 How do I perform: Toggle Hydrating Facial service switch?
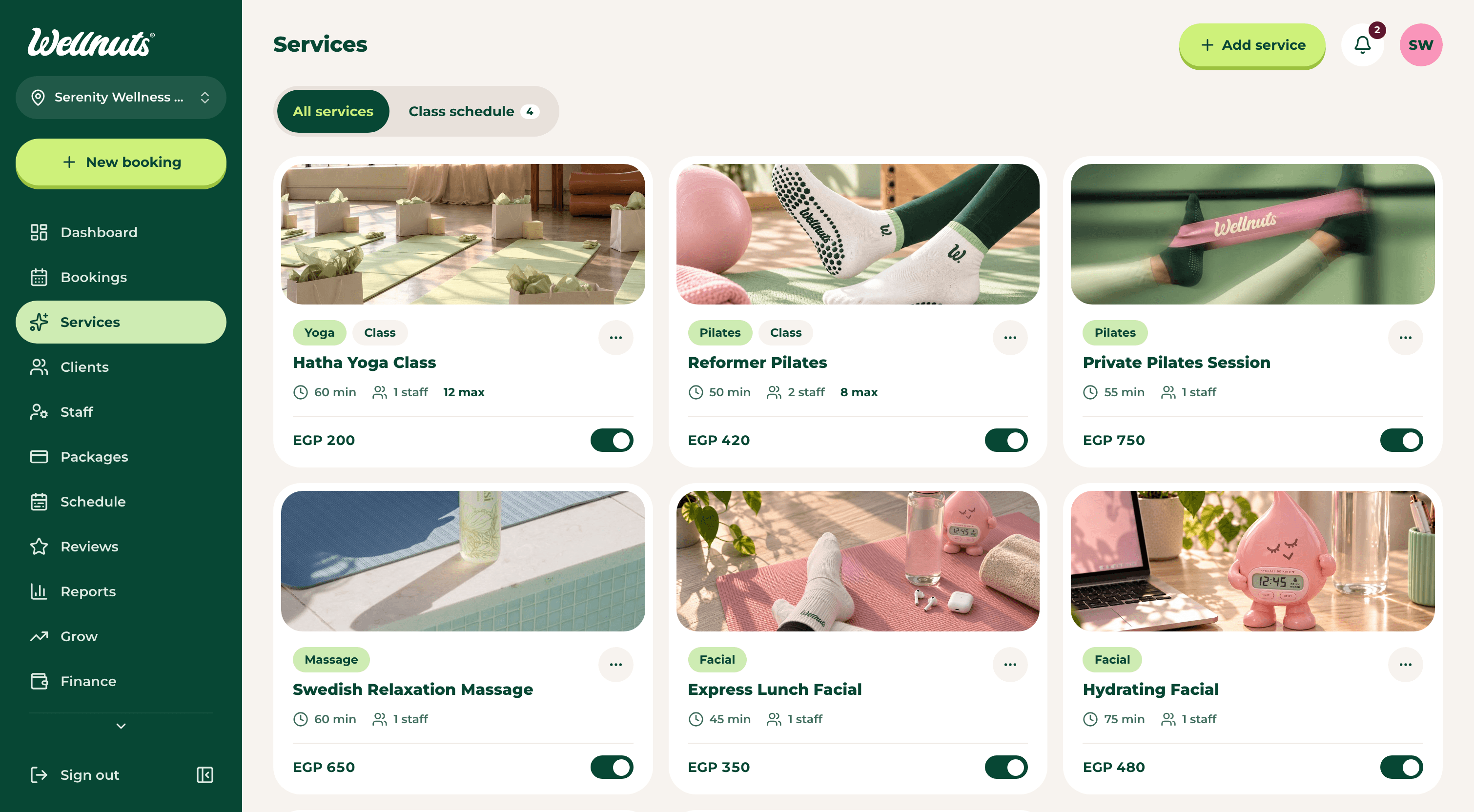1401,768
